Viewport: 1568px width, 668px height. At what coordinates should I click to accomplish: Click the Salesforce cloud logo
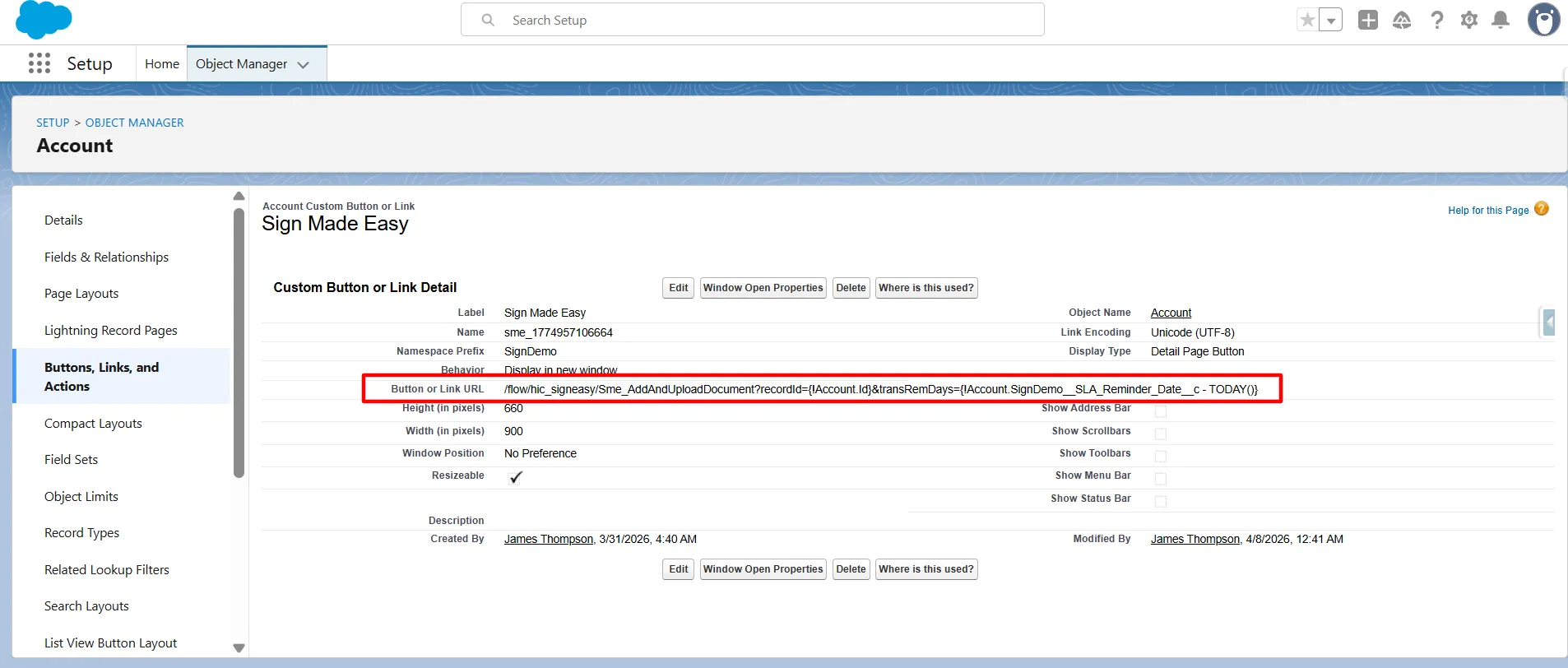coord(44,20)
